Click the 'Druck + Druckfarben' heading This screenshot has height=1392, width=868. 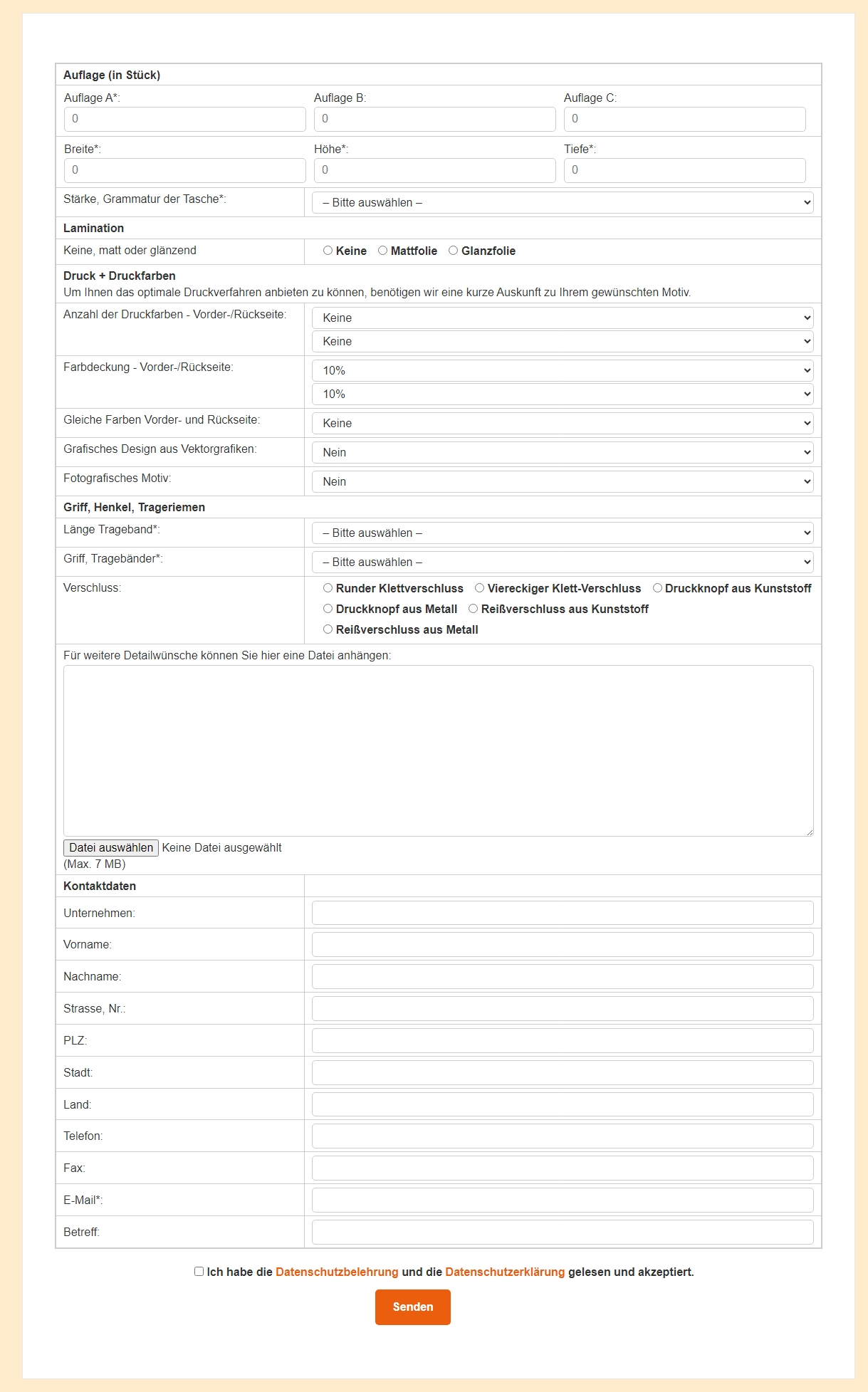pos(120,276)
